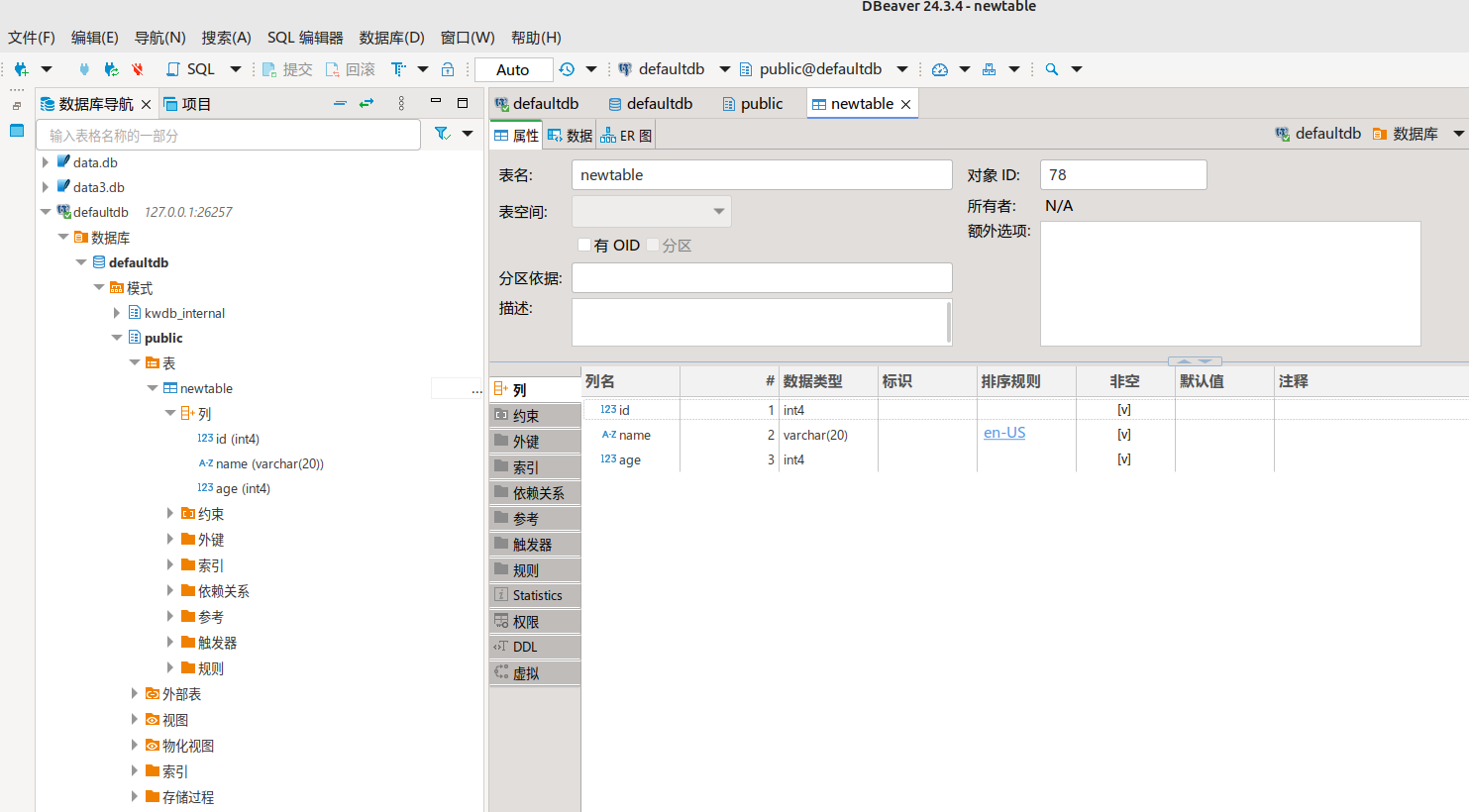Click the transaction mode icon in toolbar
1469x812 pixels.
[398, 69]
